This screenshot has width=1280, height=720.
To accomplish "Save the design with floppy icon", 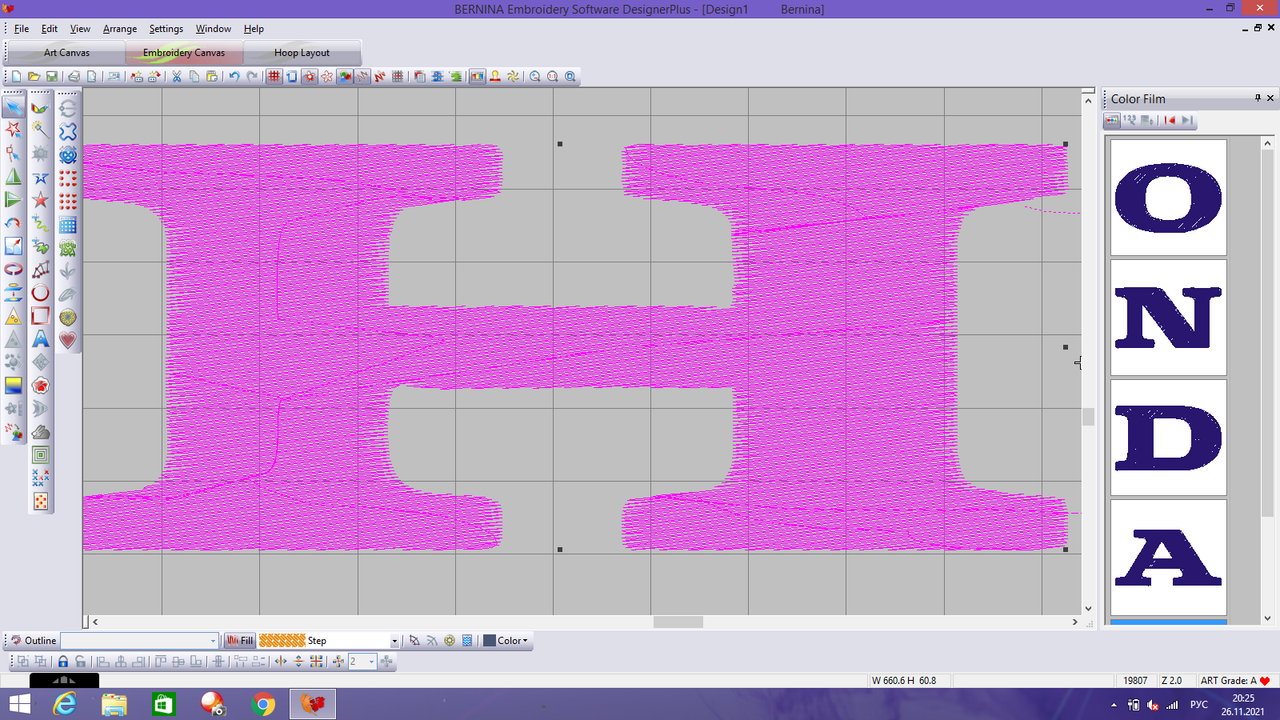I will [51, 76].
